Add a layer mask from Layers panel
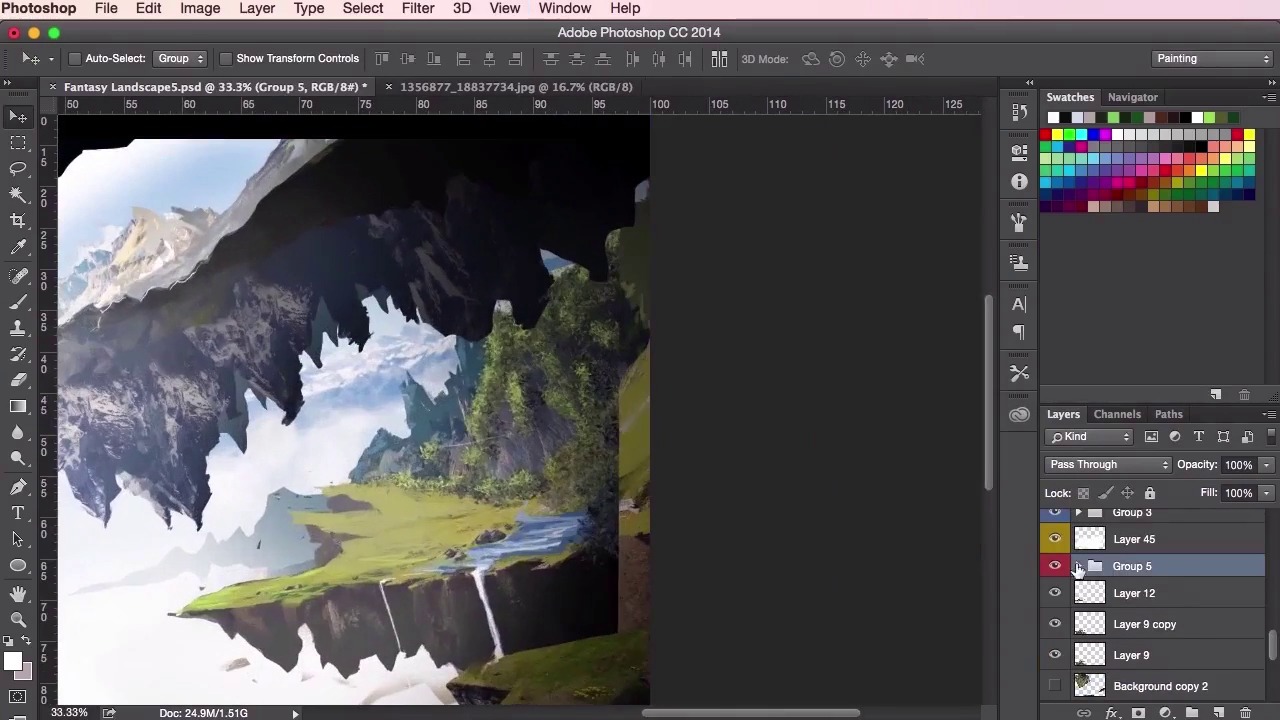Image resolution: width=1280 pixels, height=720 pixels. coord(1138,713)
